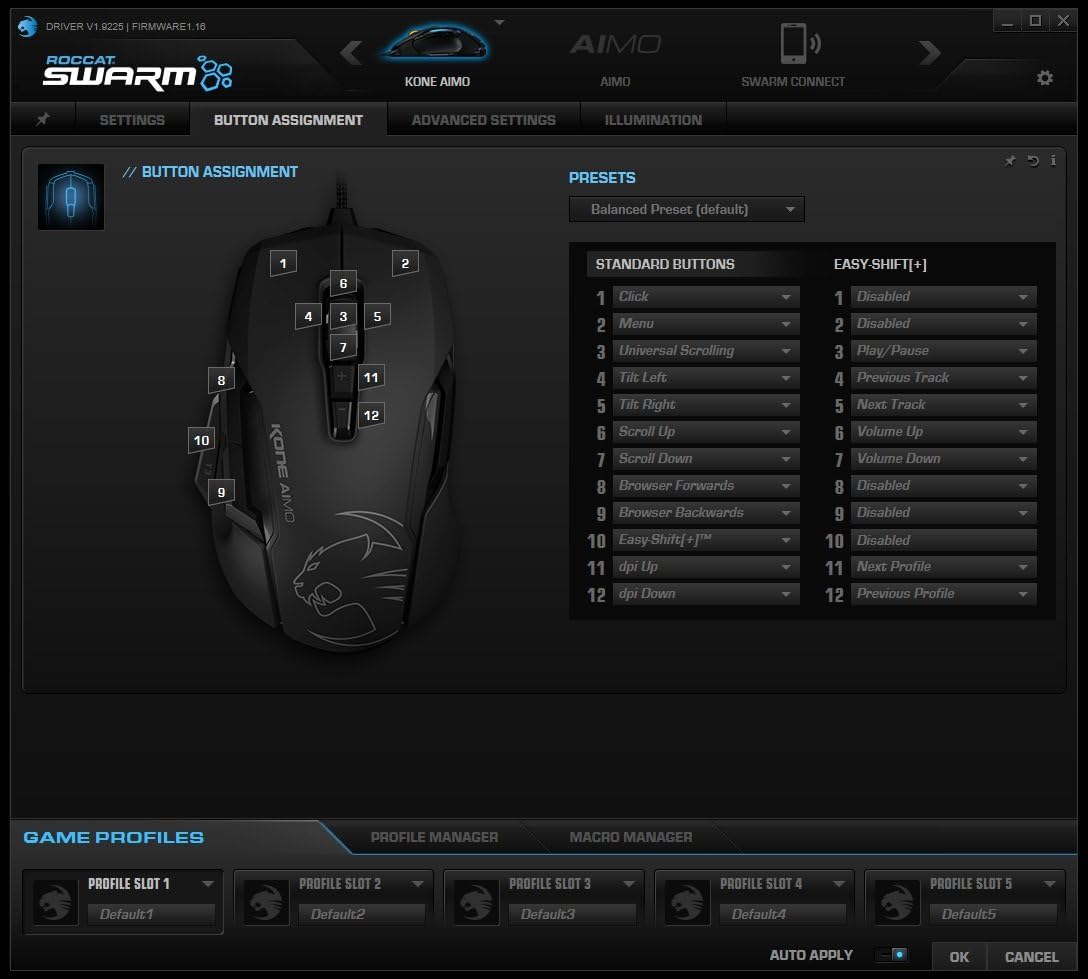Pin the Button Assignment panel
Viewport: 1088px width, 979px height.
tap(1010, 161)
